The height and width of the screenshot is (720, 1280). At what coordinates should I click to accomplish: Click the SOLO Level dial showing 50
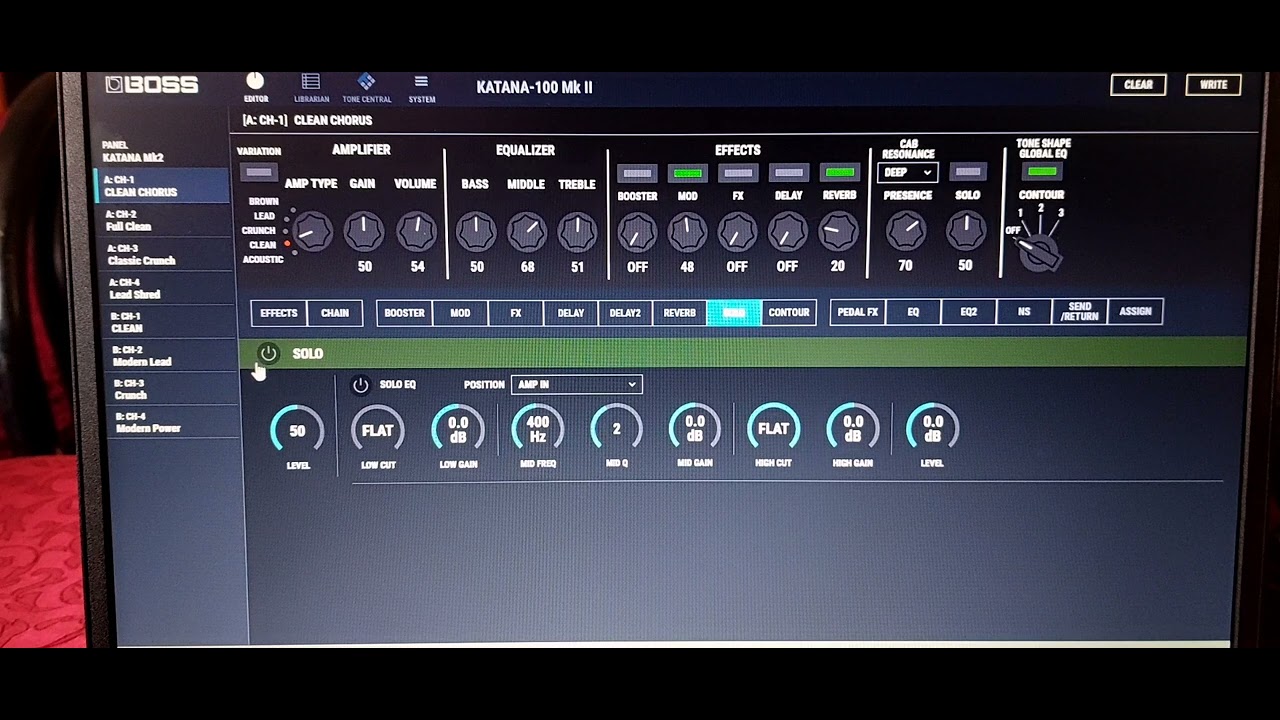(297, 431)
